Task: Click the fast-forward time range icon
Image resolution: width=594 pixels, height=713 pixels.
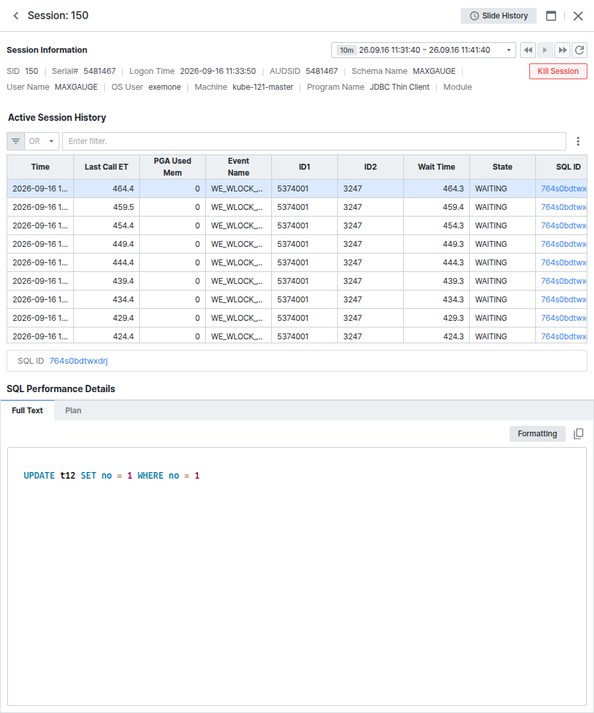Action: [x=562, y=50]
